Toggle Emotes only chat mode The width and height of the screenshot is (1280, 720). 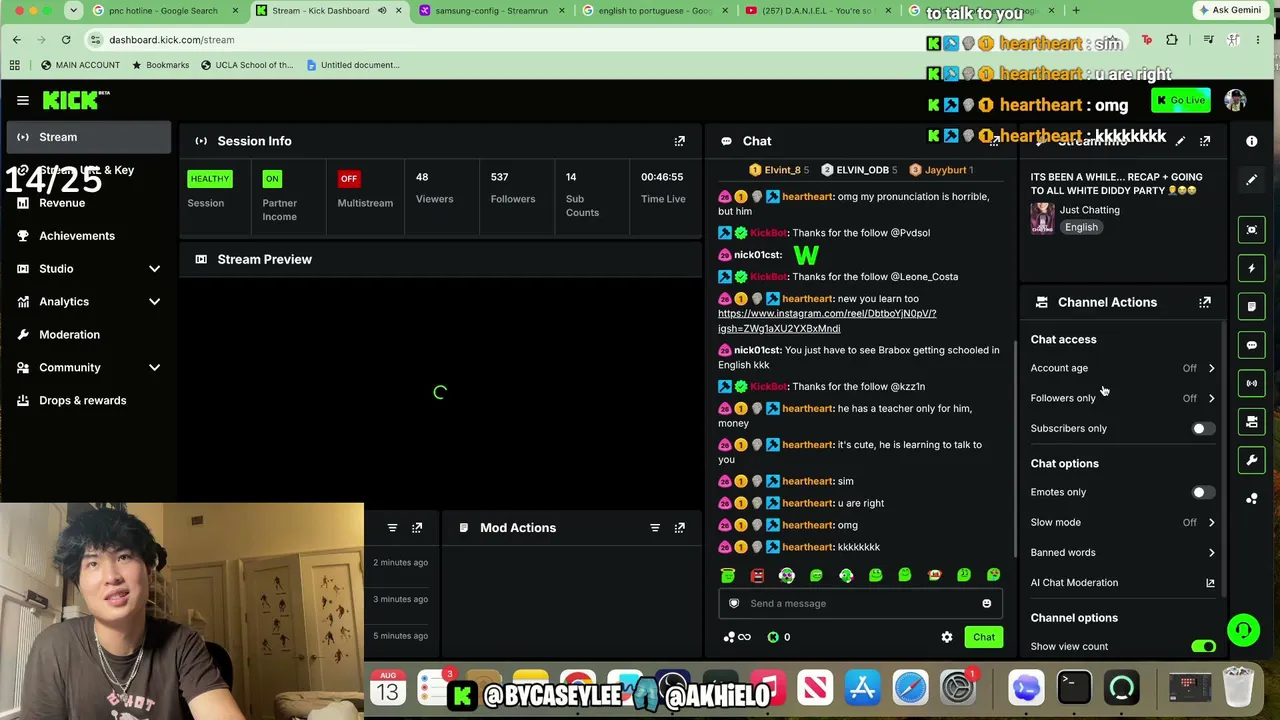click(x=1203, y=492)
